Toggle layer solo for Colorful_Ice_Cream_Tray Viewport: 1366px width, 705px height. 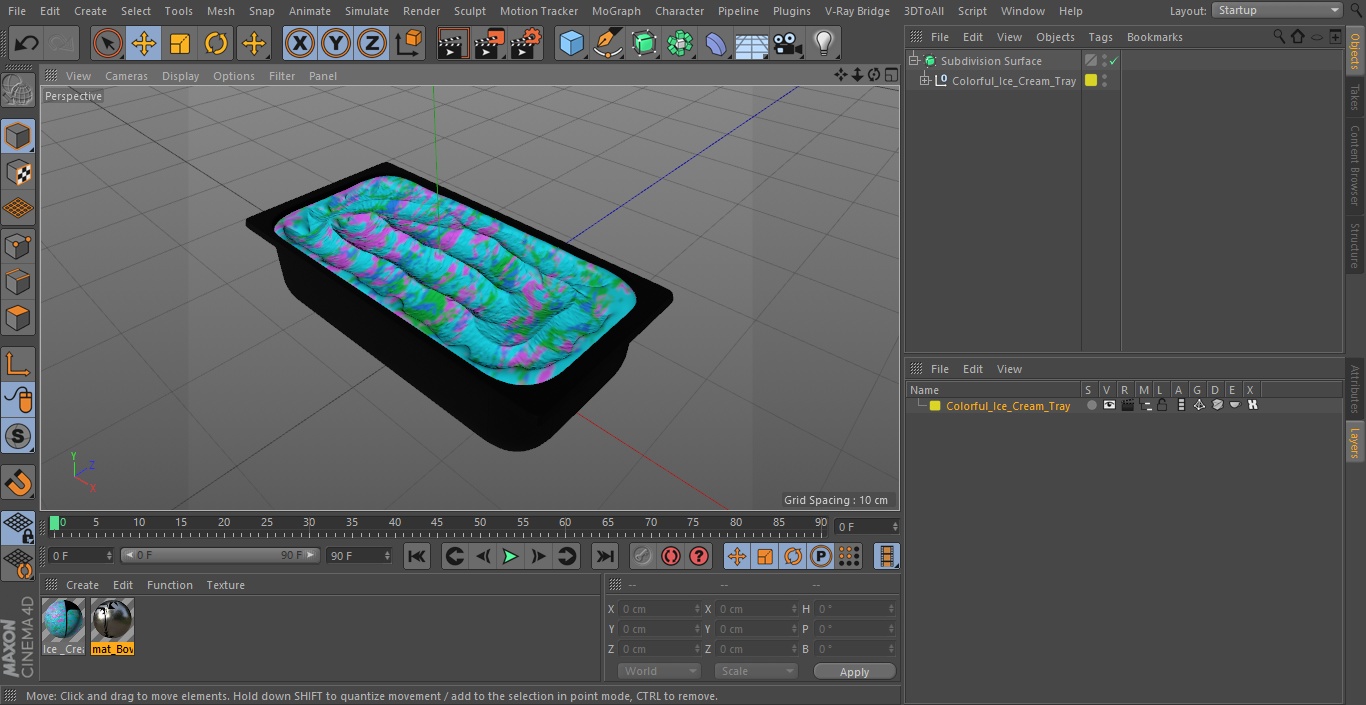1092,406
